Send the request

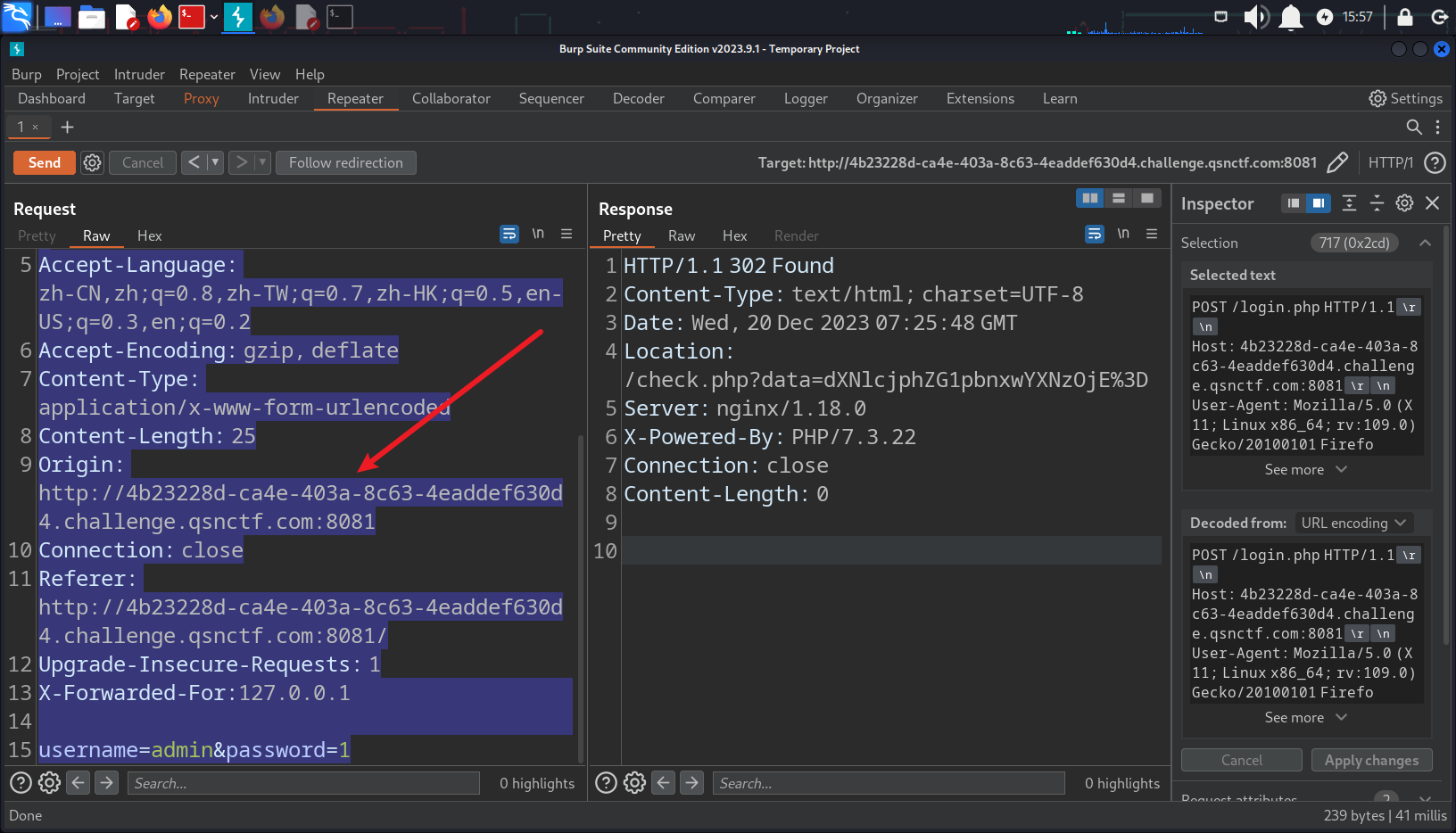tap(45, 162)
